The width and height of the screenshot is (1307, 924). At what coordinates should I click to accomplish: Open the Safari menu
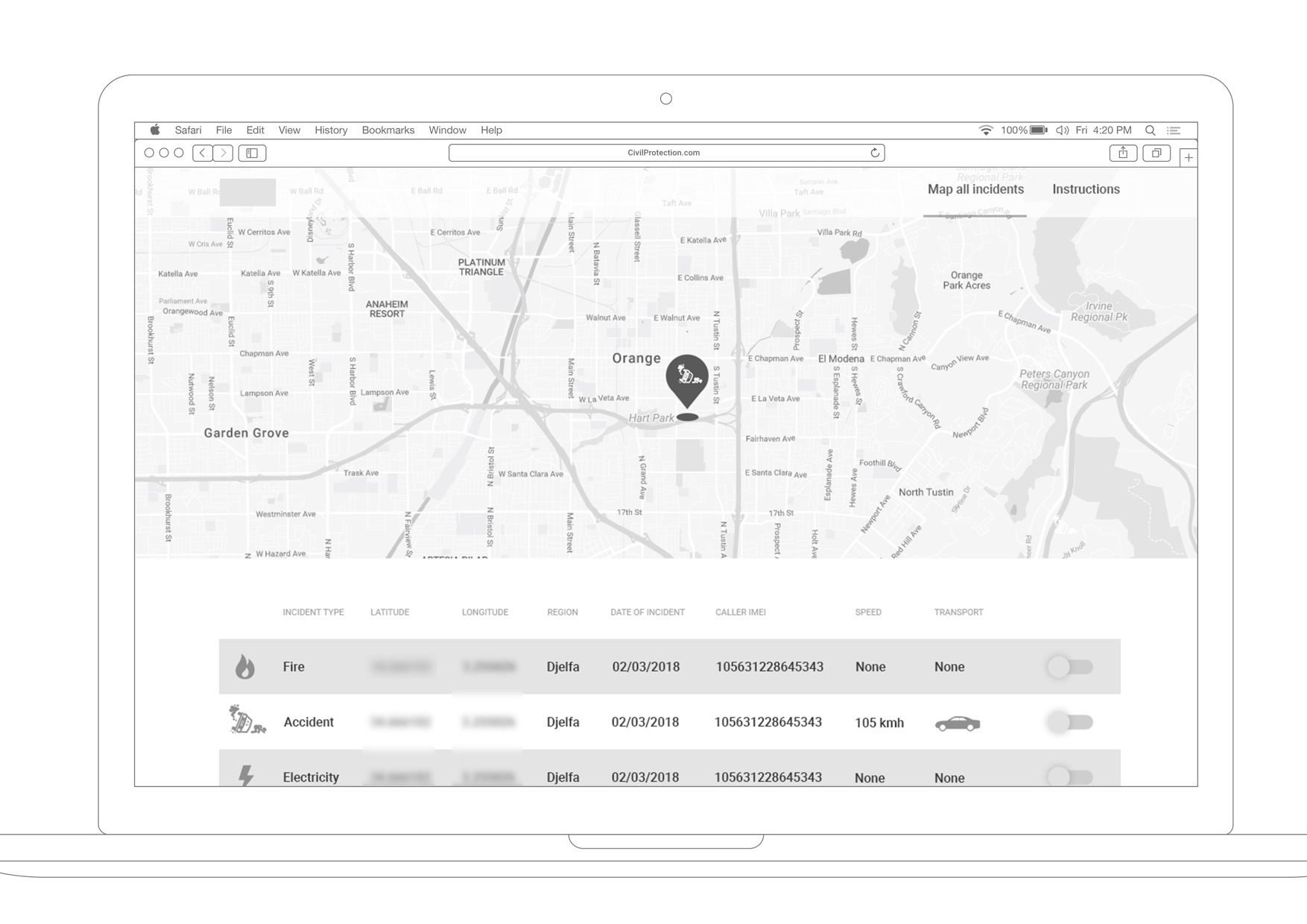[189, 130]
